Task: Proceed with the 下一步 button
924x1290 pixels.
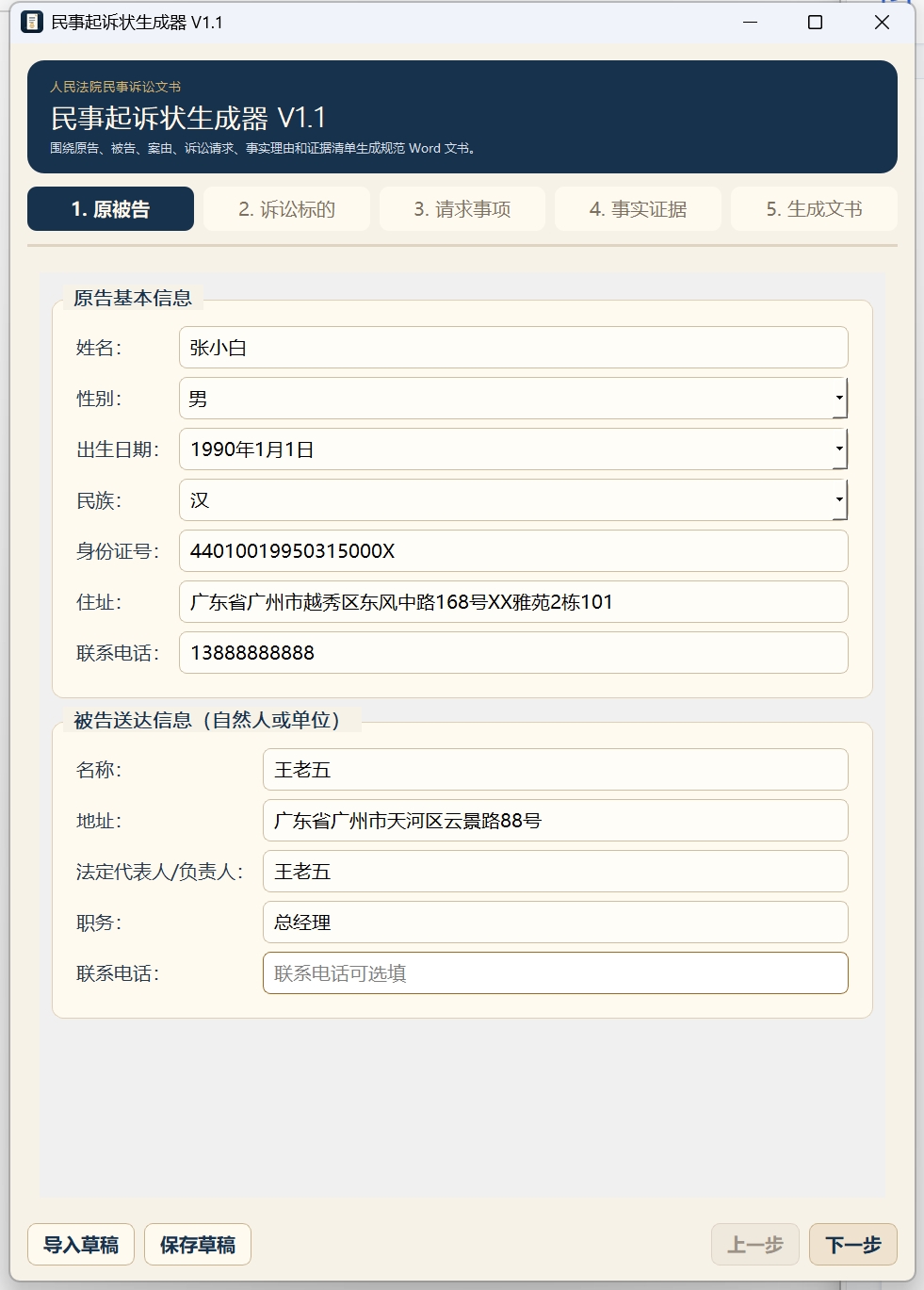Action: click(853, 1245)
